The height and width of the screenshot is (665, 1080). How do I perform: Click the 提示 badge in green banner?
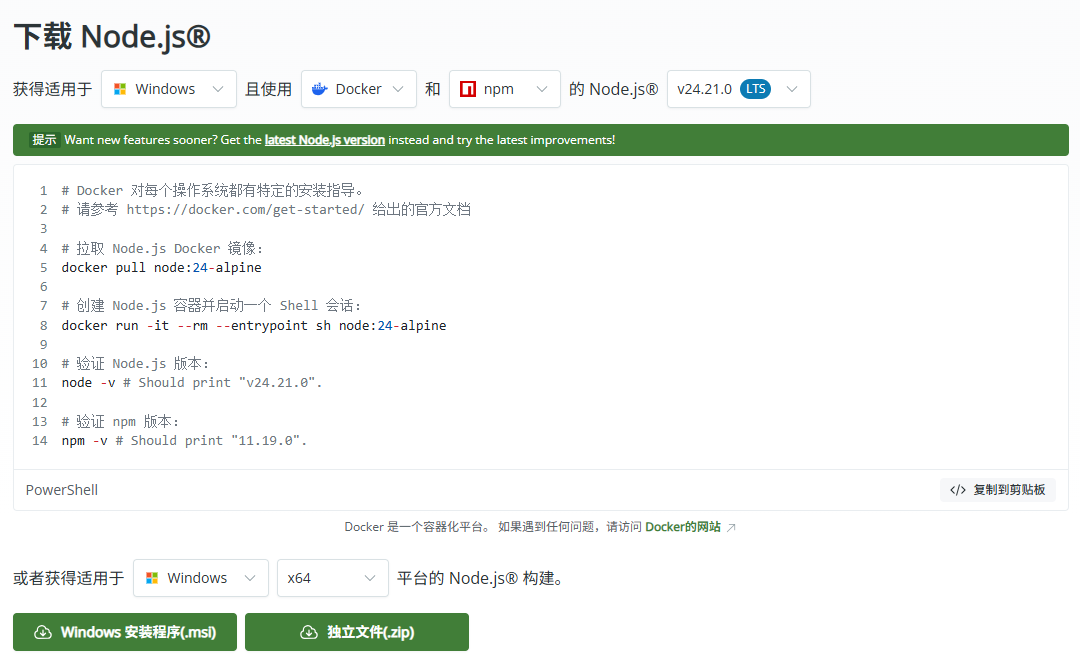pos(44,140)
